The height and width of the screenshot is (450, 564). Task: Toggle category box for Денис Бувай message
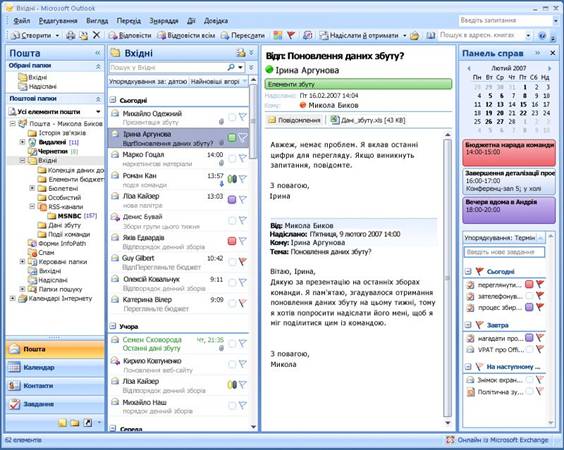[232, 221]
